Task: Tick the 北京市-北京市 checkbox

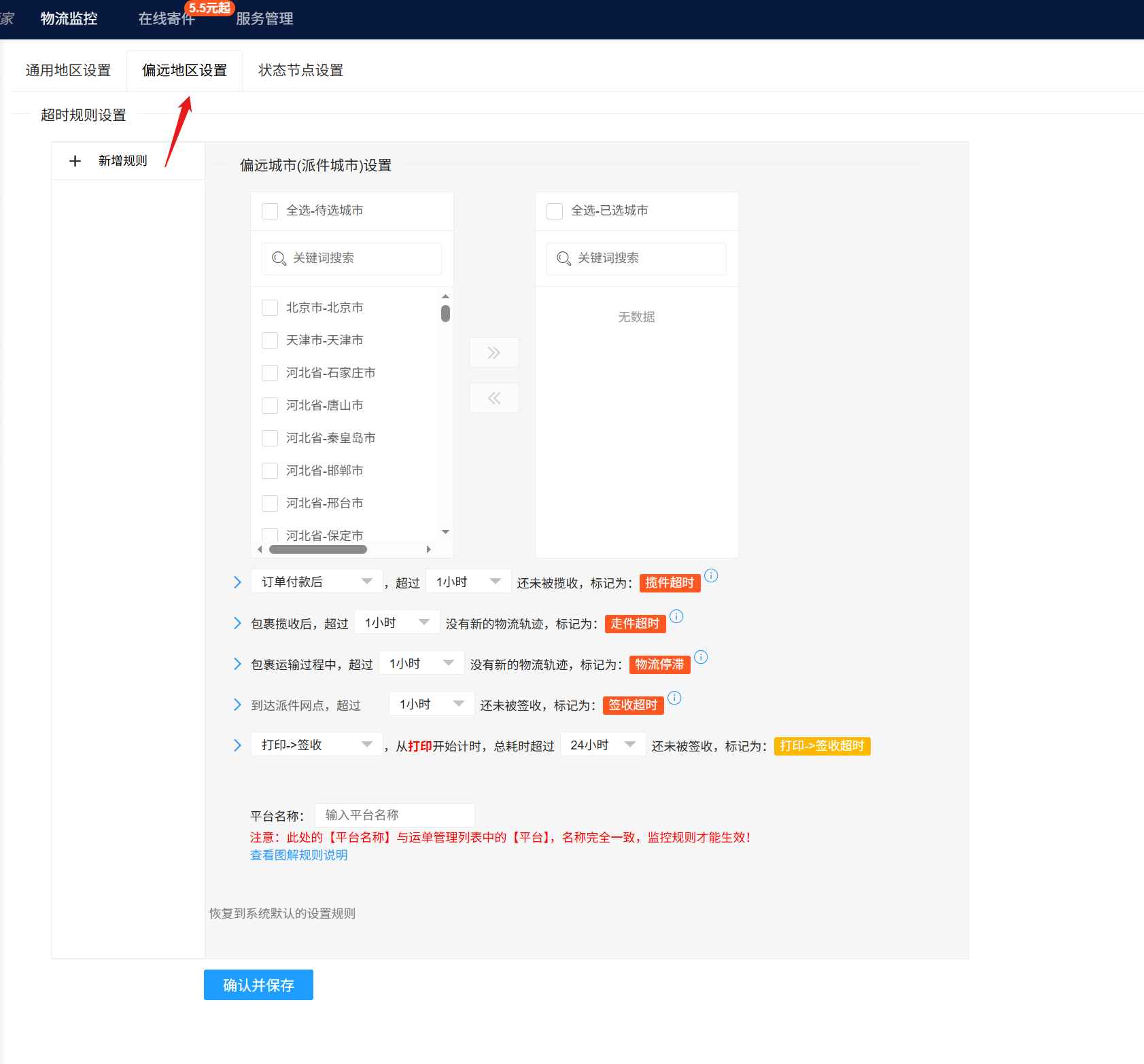Action: (x=270, y=308)
